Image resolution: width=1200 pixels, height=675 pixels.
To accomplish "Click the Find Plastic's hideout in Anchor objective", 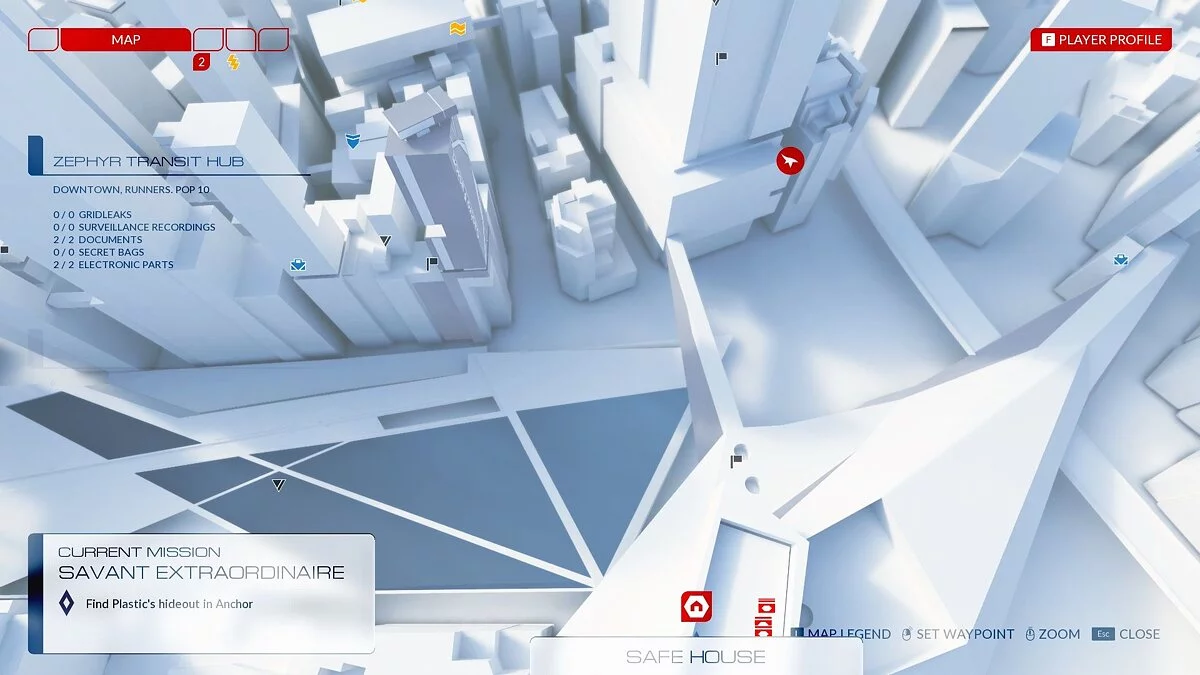I will [169, 604].
